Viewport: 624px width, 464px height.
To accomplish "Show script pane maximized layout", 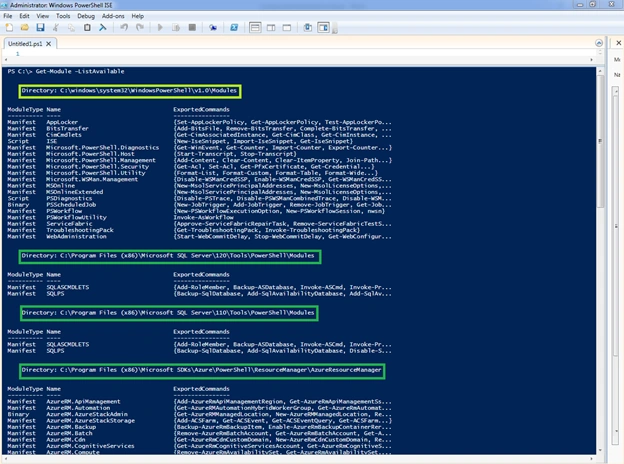I will [287, 27].
